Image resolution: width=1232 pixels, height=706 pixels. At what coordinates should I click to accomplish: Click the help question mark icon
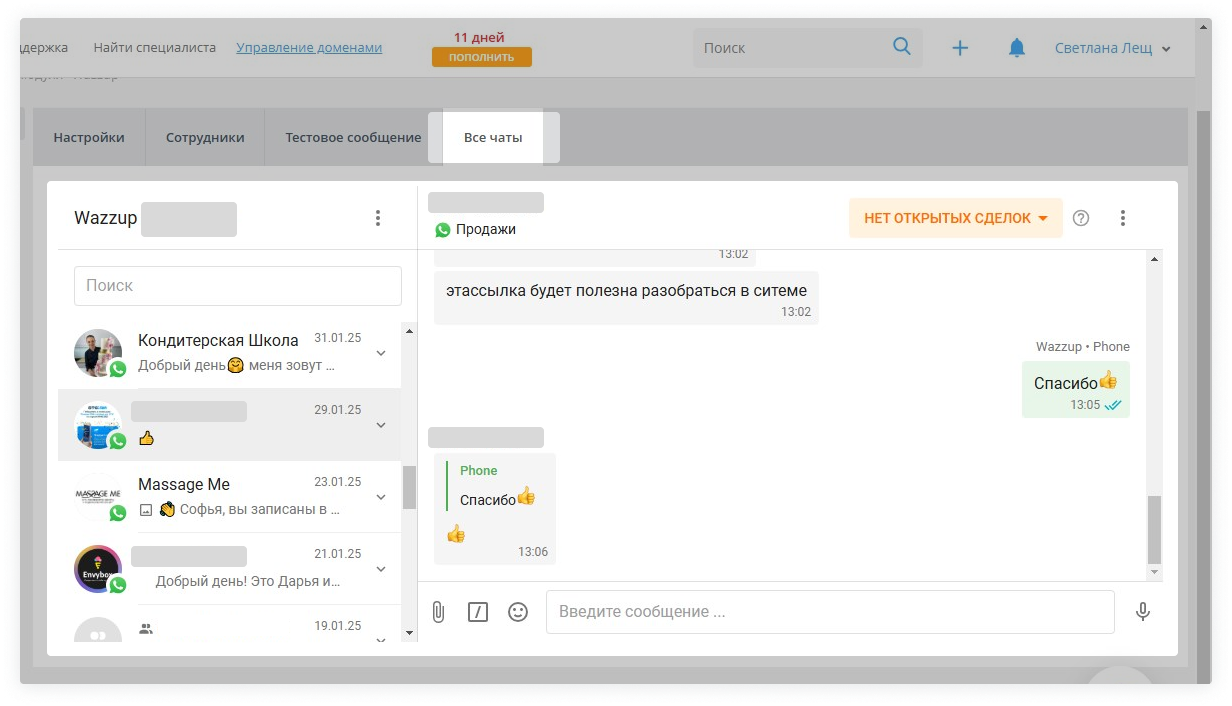tap(1081, 218)
